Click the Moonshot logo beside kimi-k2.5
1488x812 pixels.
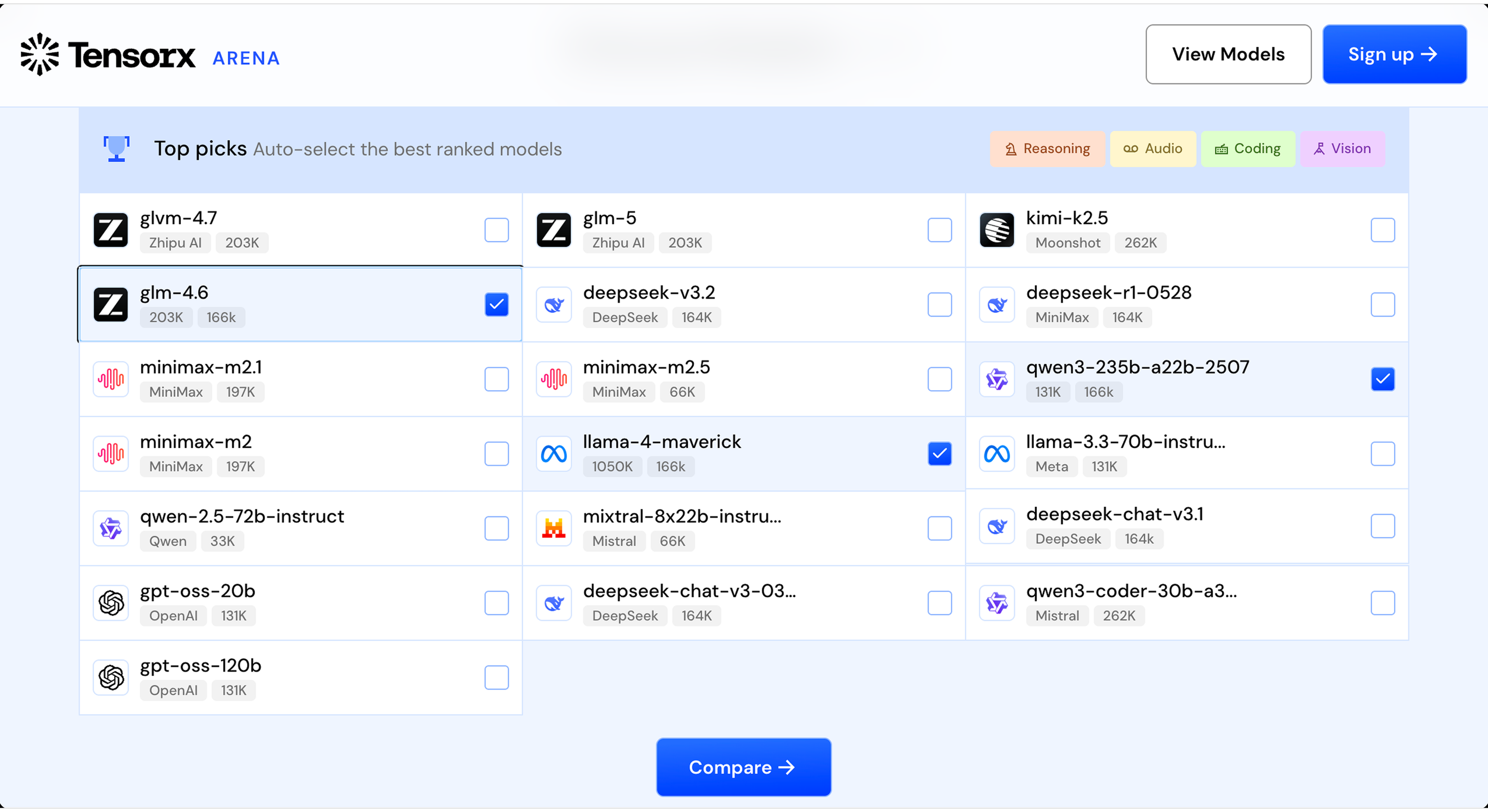(997, 230)
